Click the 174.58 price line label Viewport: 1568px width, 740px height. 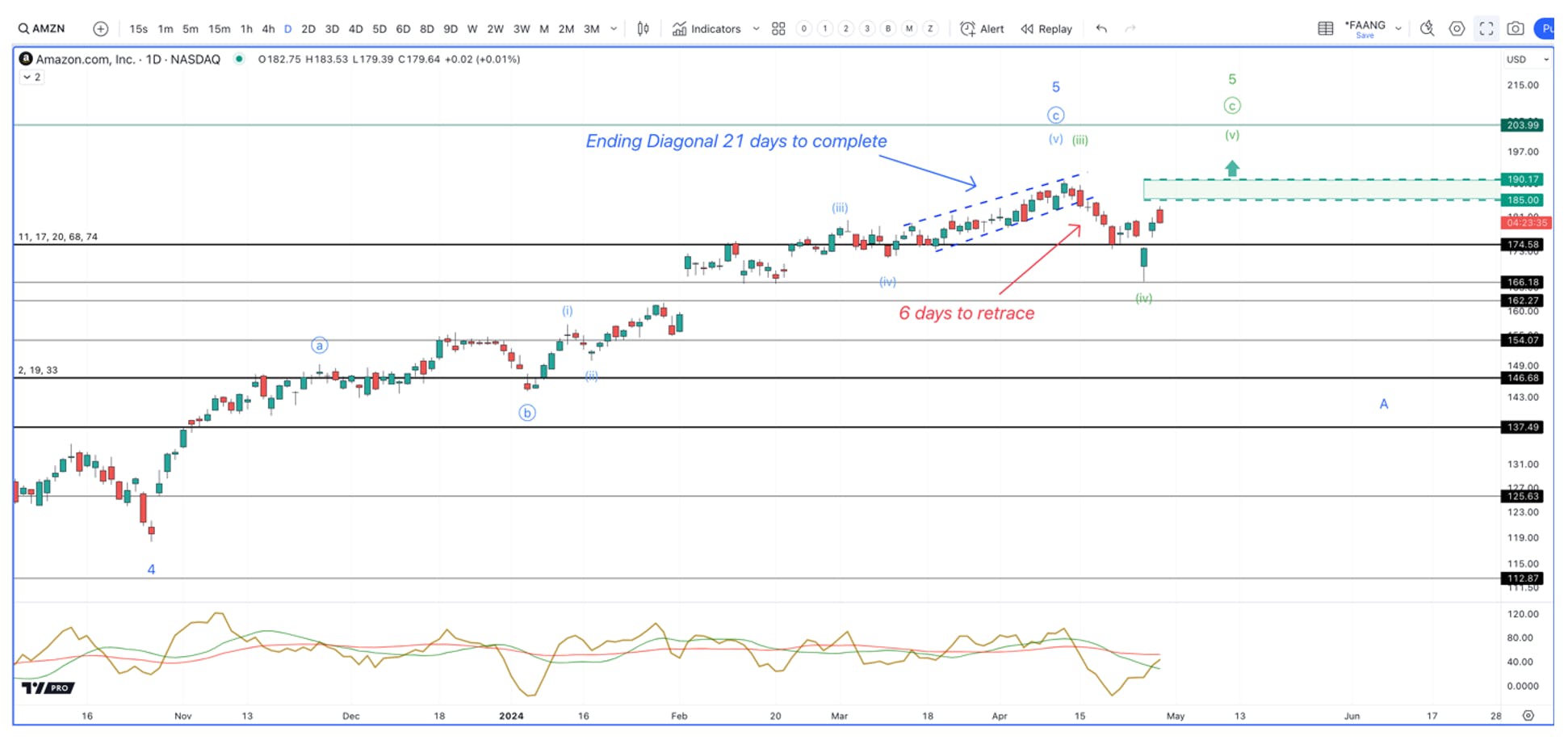(1522, 244)
